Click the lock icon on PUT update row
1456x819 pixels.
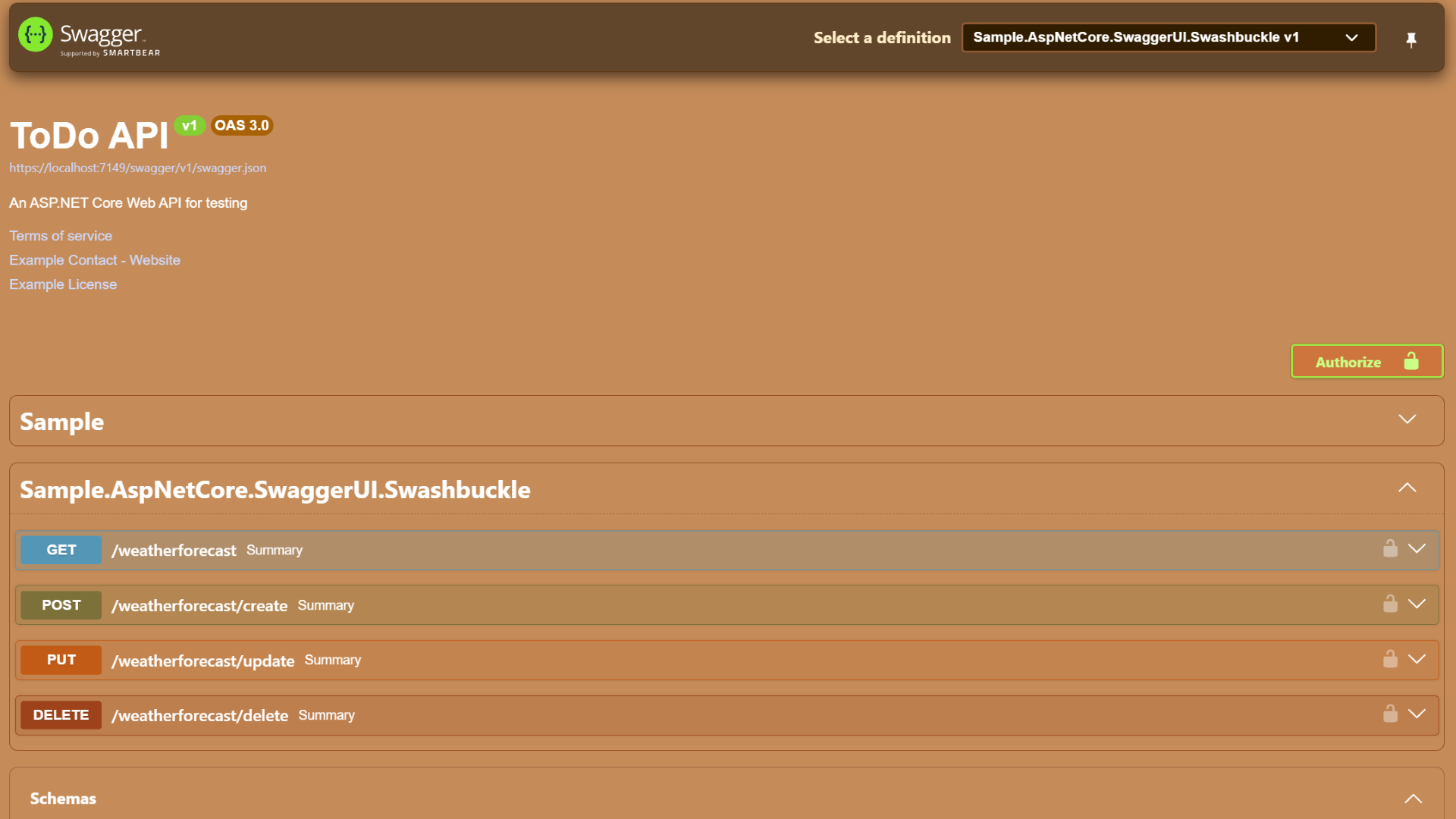(x=1390, y=659)
